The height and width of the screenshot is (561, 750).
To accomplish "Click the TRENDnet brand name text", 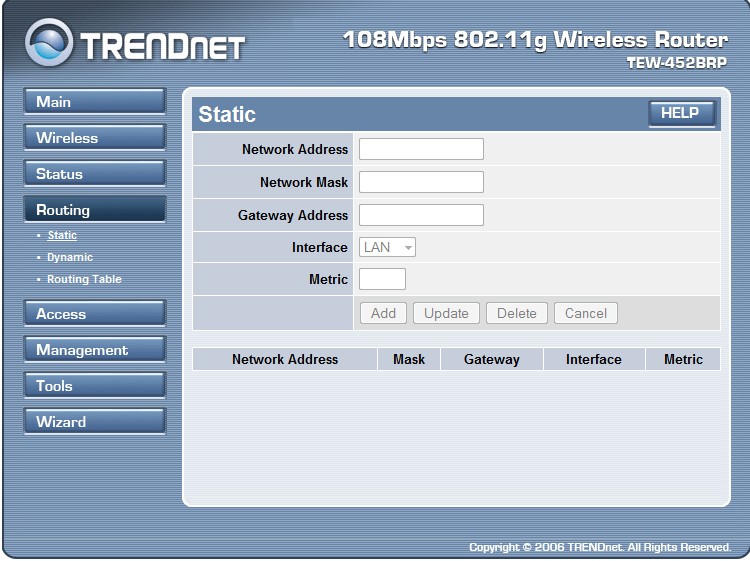I will [x=163, y=46].
